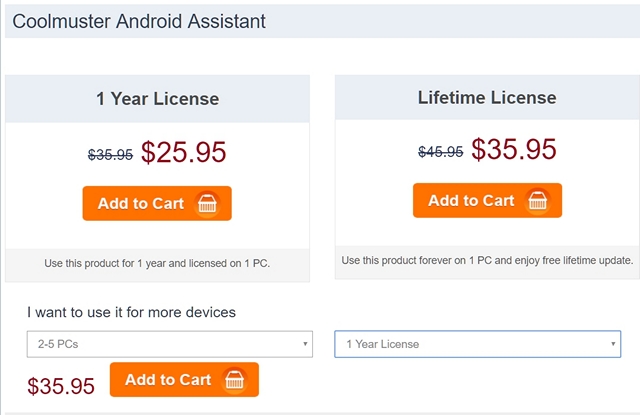
Task: Click the basket icon under 1 Year License
Action: 208,204
